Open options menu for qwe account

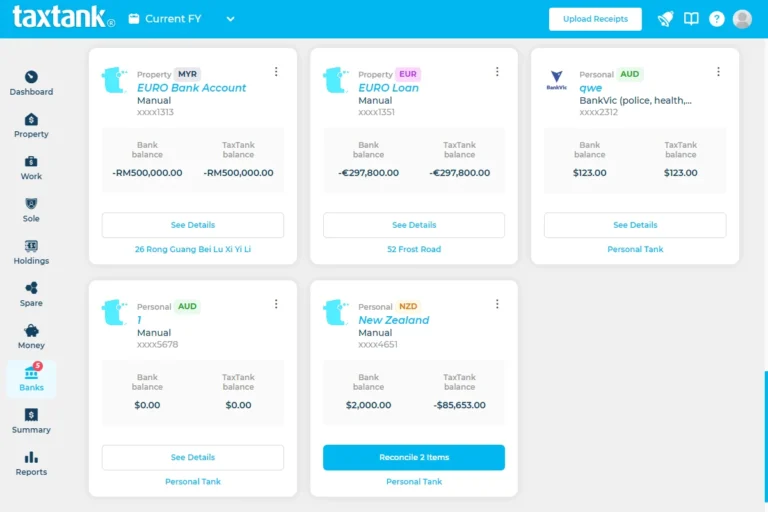tap(719, 72)
